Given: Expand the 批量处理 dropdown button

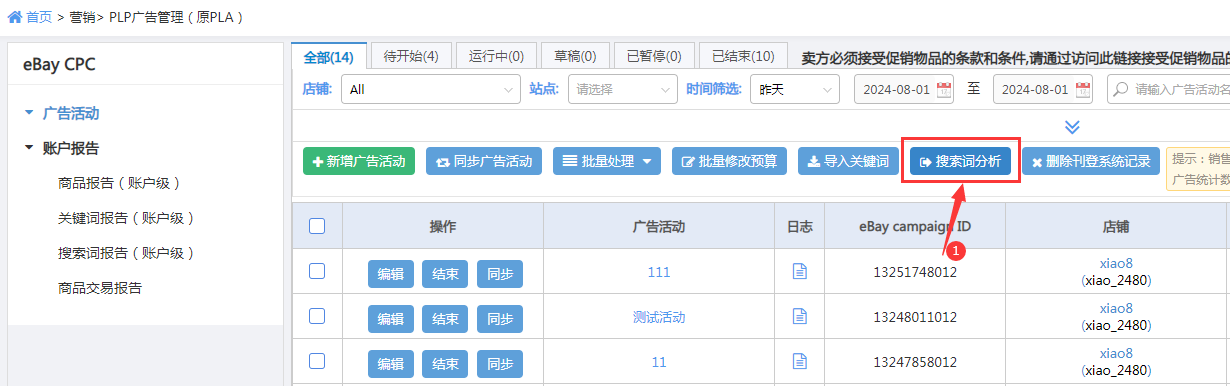Looking at the screenshot, I should (x=607, y=161).
